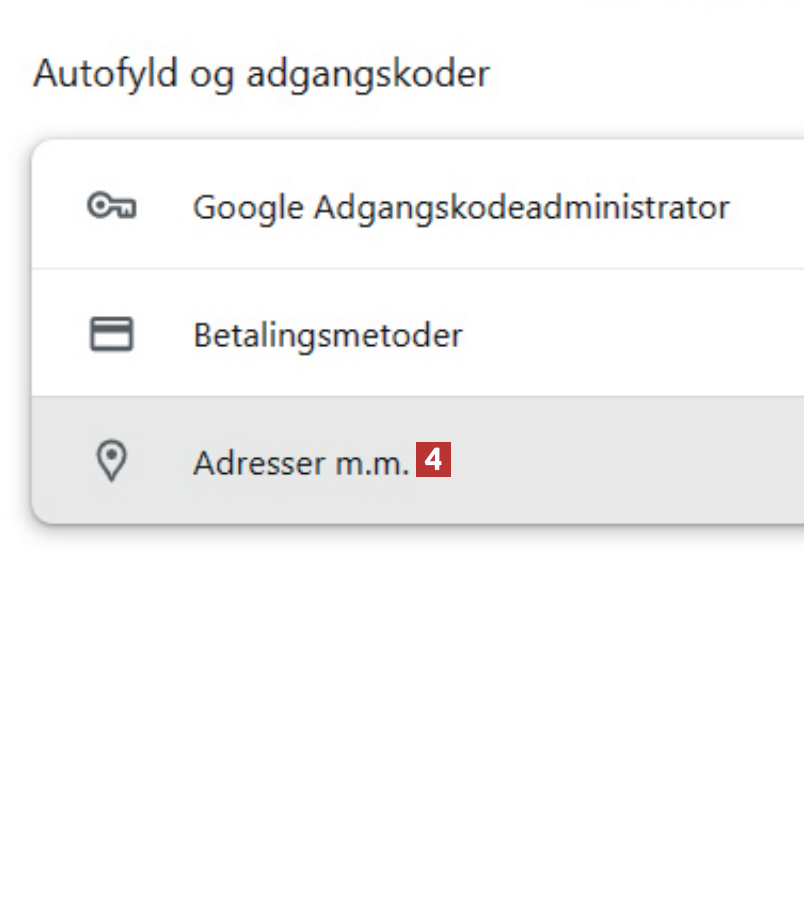Click the credit card icon
This screenshot has height=916, width=804.
(111, 334)
